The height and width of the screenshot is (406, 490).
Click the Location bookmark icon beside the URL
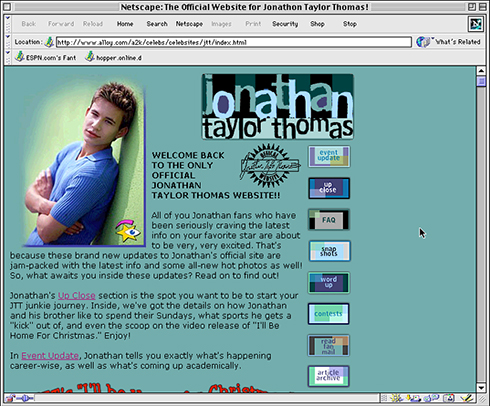point(49,42)
